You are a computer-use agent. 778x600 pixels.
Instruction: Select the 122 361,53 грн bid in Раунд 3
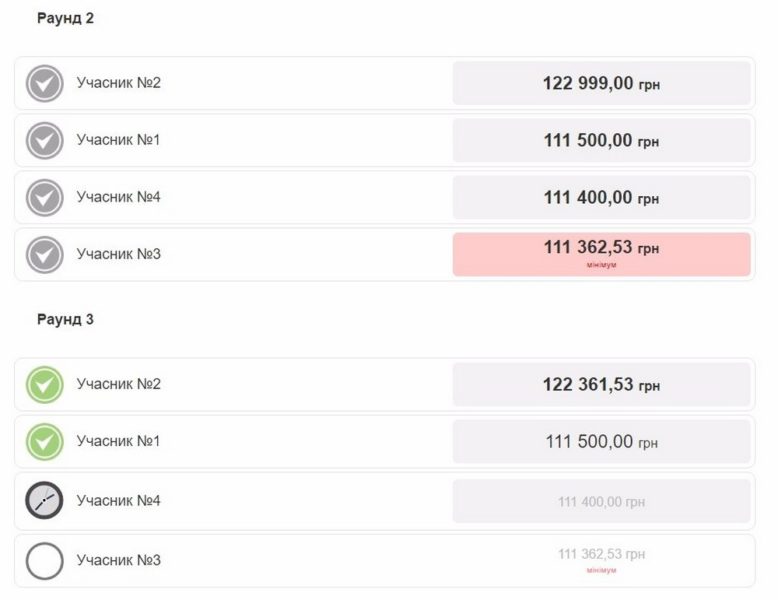[x=601, y=385]
